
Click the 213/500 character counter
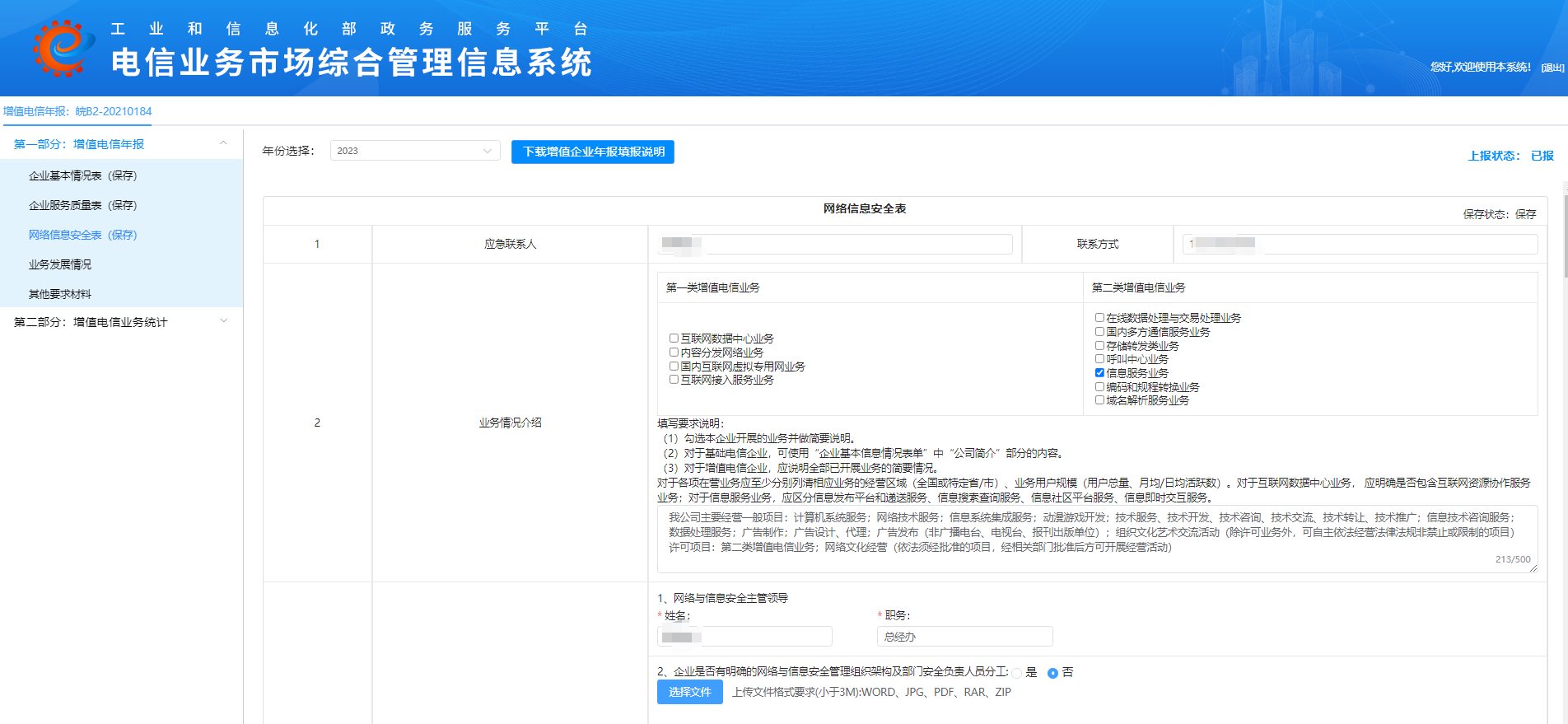pos(1513,559)
